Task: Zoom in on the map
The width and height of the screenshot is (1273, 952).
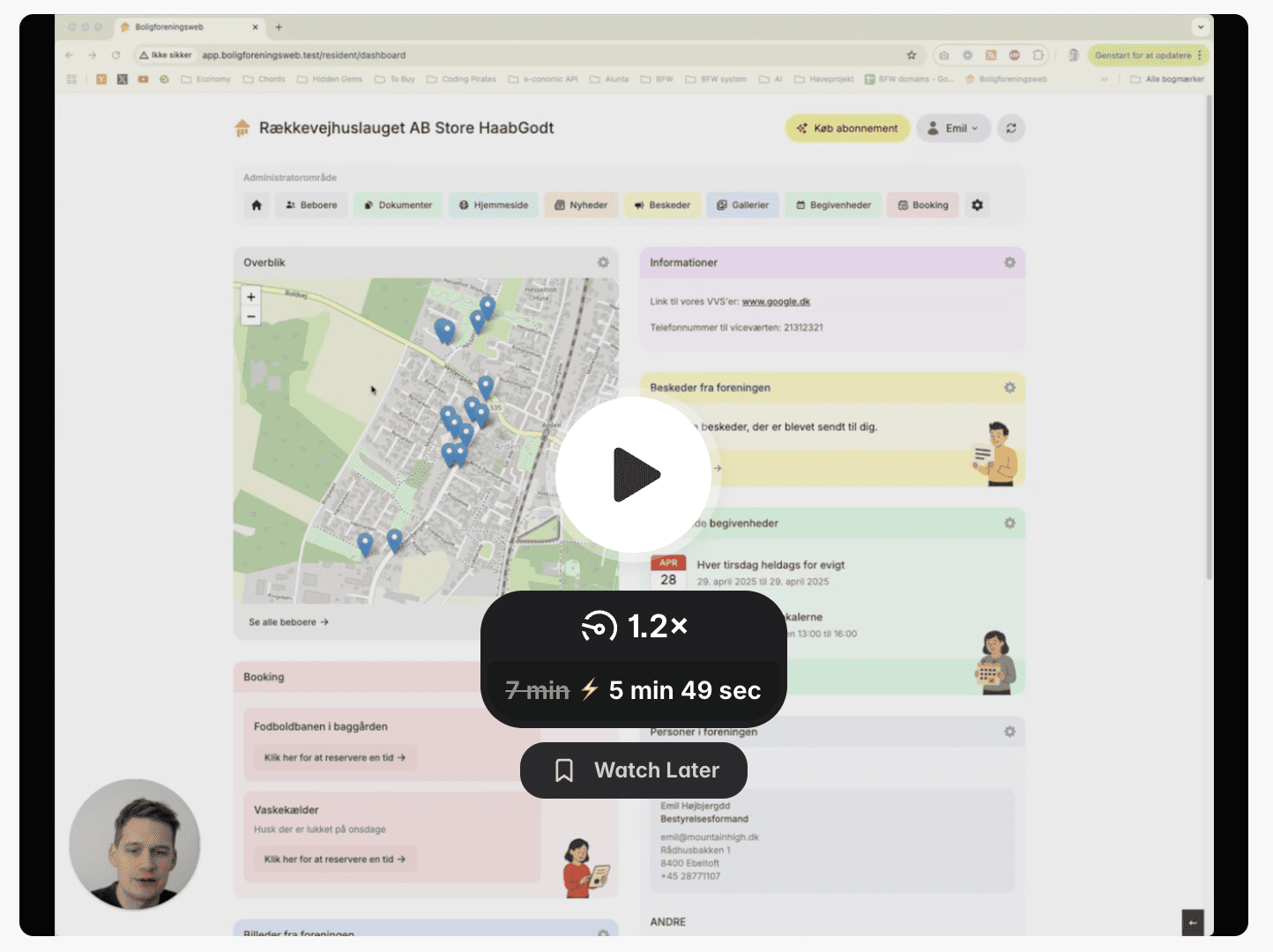Action: point(251,297)
